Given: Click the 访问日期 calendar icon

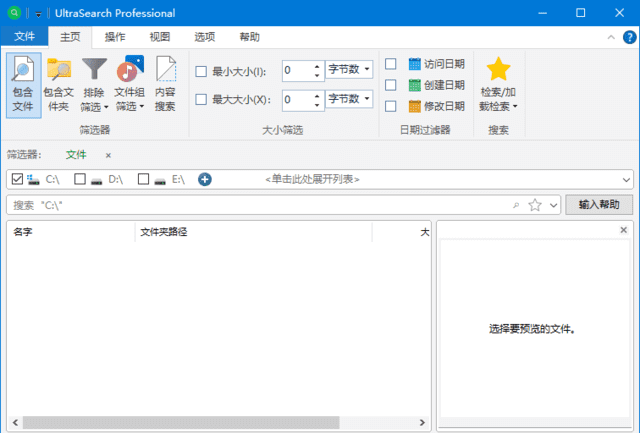Looking at the screenshot, I should pyautogui.click(x=414, y=64).
